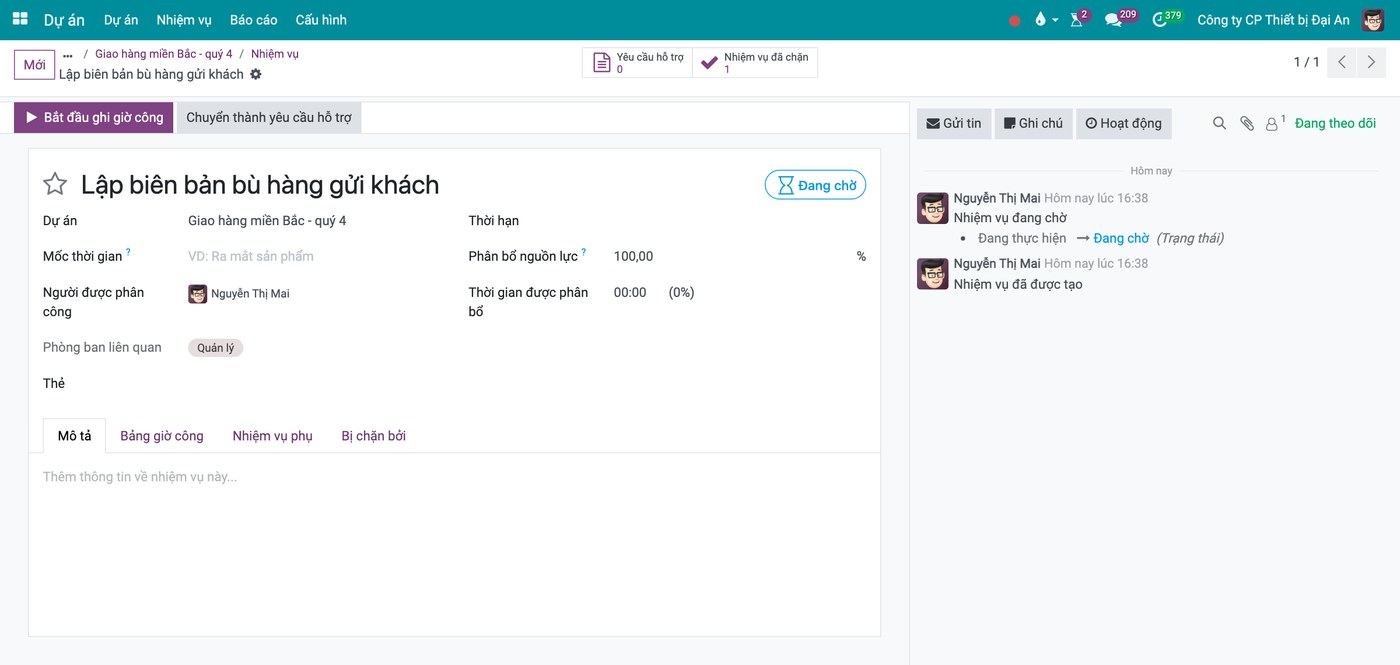Switch to the Bị chặn bởi tab

click(374, 436)
